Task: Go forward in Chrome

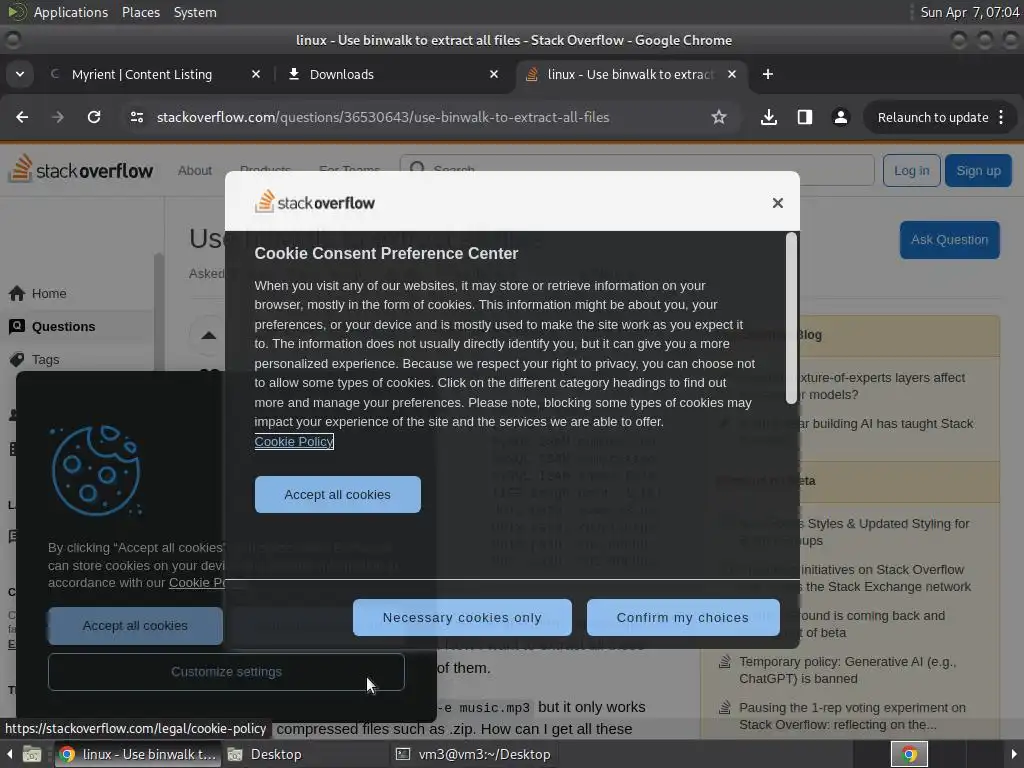Action: [57, 117]
